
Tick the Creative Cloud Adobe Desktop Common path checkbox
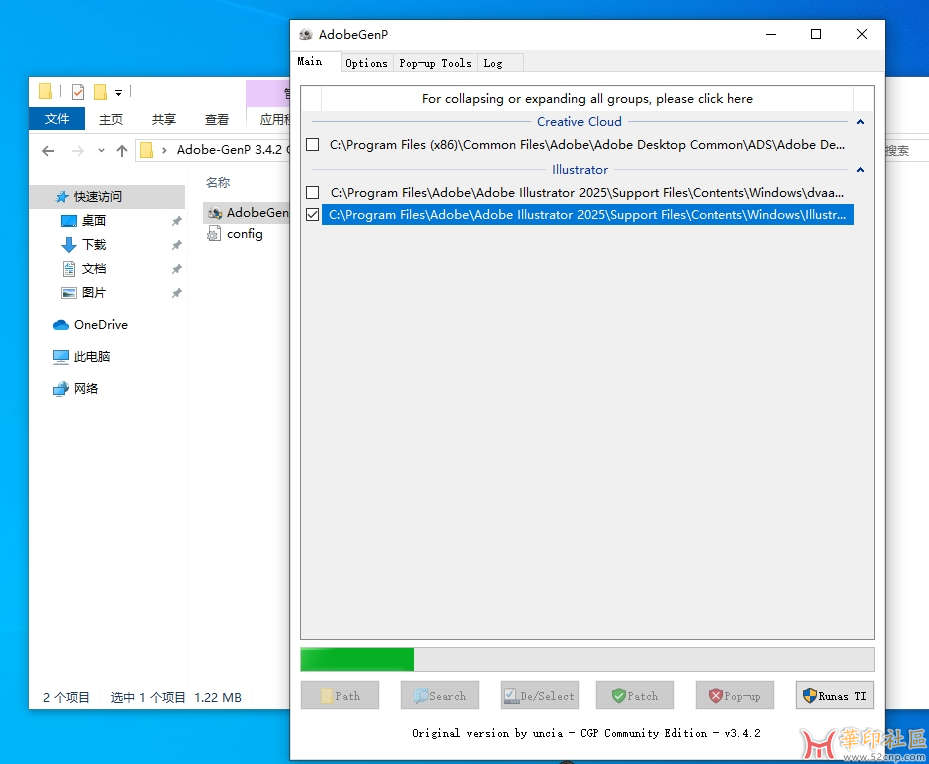pos(313,145)
